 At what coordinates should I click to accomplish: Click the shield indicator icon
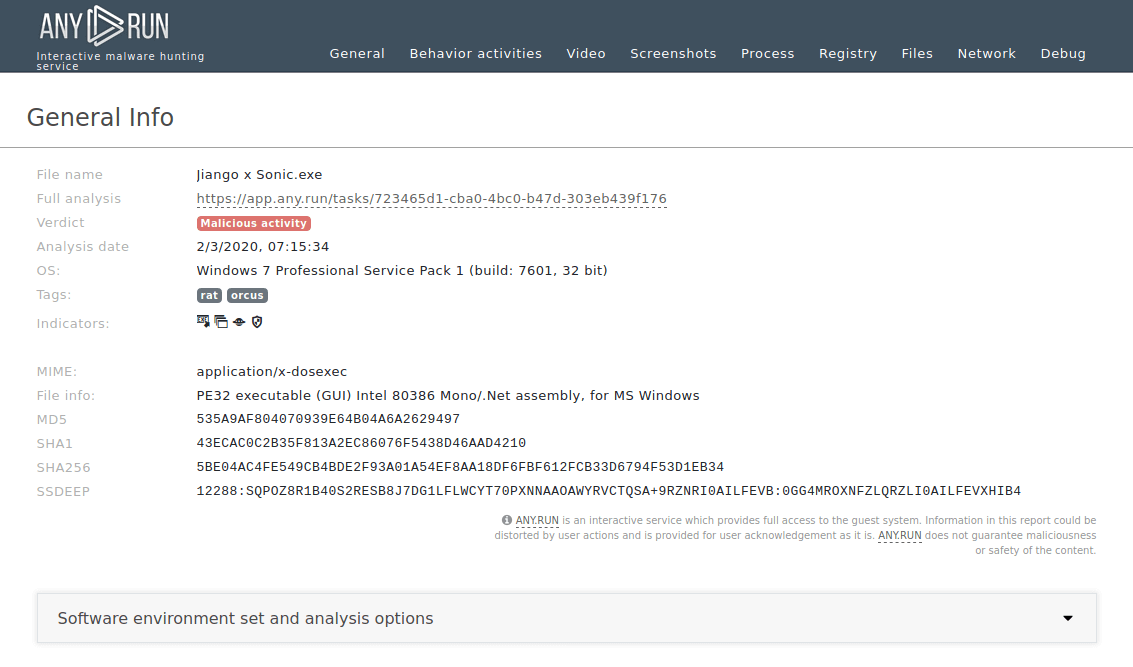pos(257,322)
